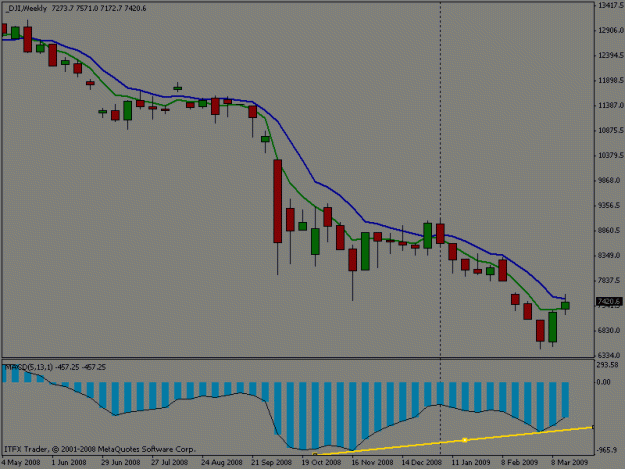Click the 11 Jan 2009 date label
625x469 pixels.
(471, 462)
